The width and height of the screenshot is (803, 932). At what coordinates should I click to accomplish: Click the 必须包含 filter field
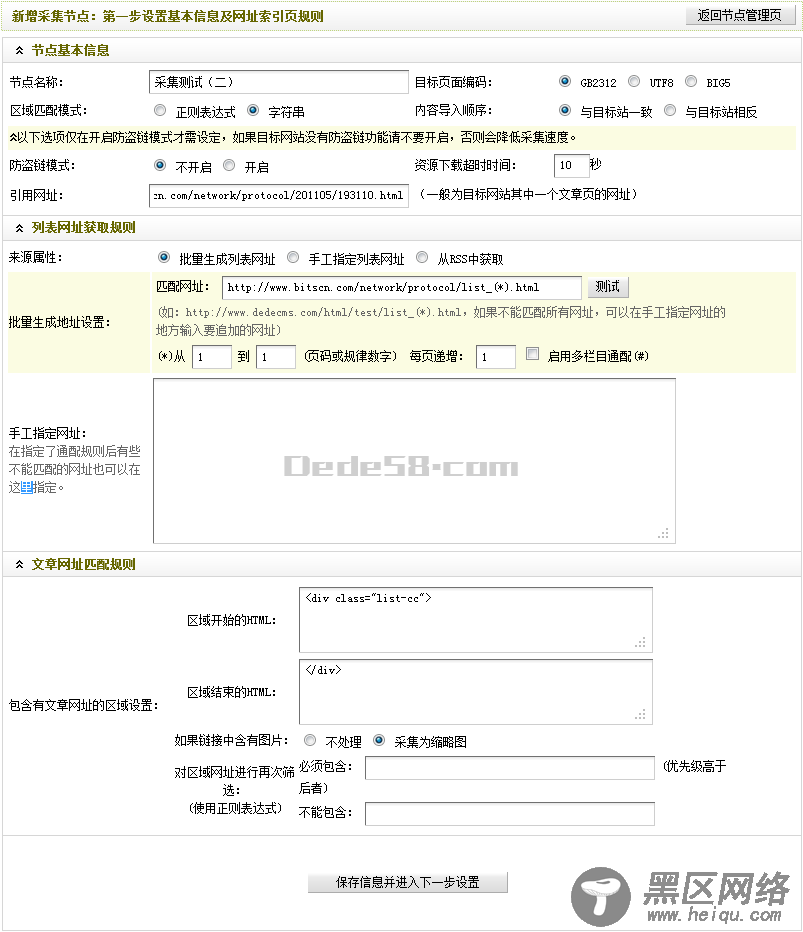point(510,768)
